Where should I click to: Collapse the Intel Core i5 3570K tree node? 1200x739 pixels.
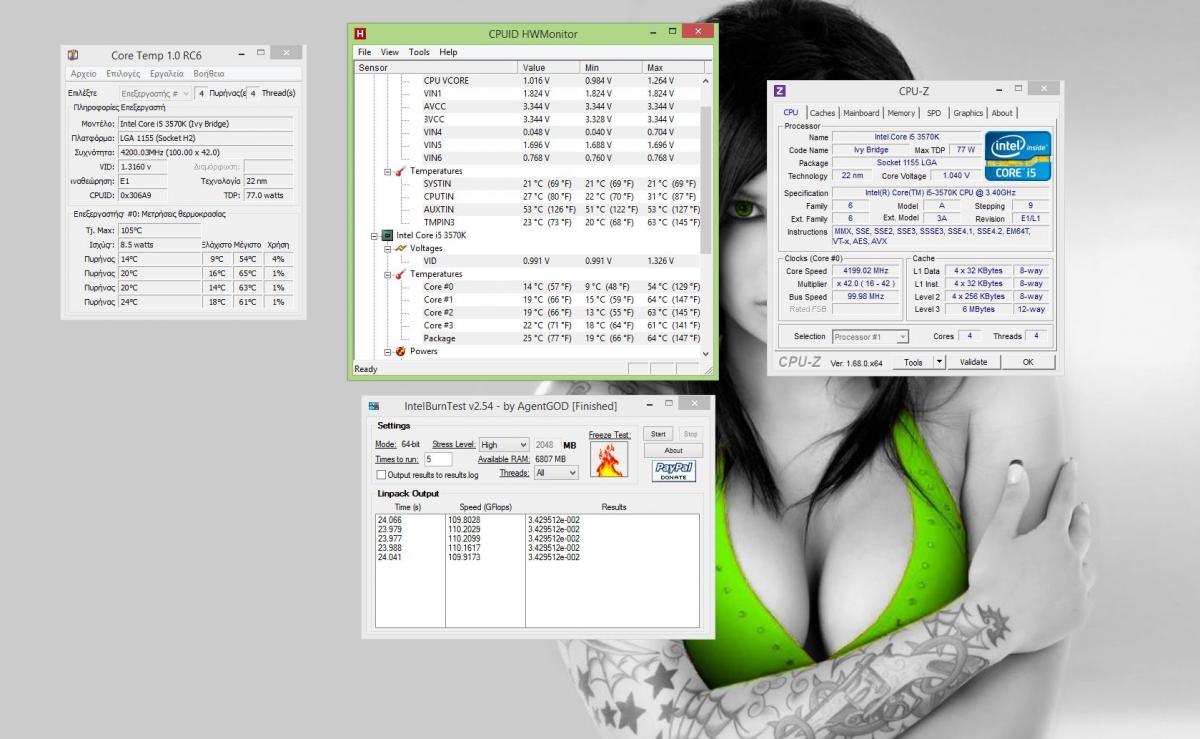tap(374, 235)
